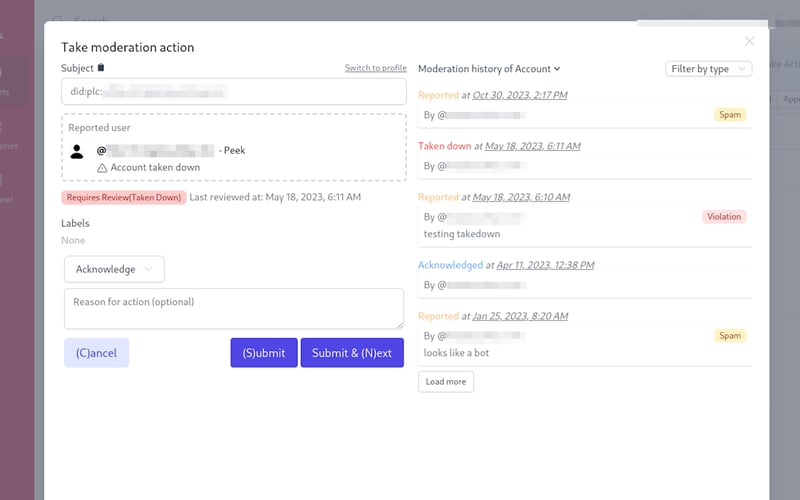Open the Jan 25, 2023, 8:20 AM timestamp
800x500 pixels.
pos(520,316)
